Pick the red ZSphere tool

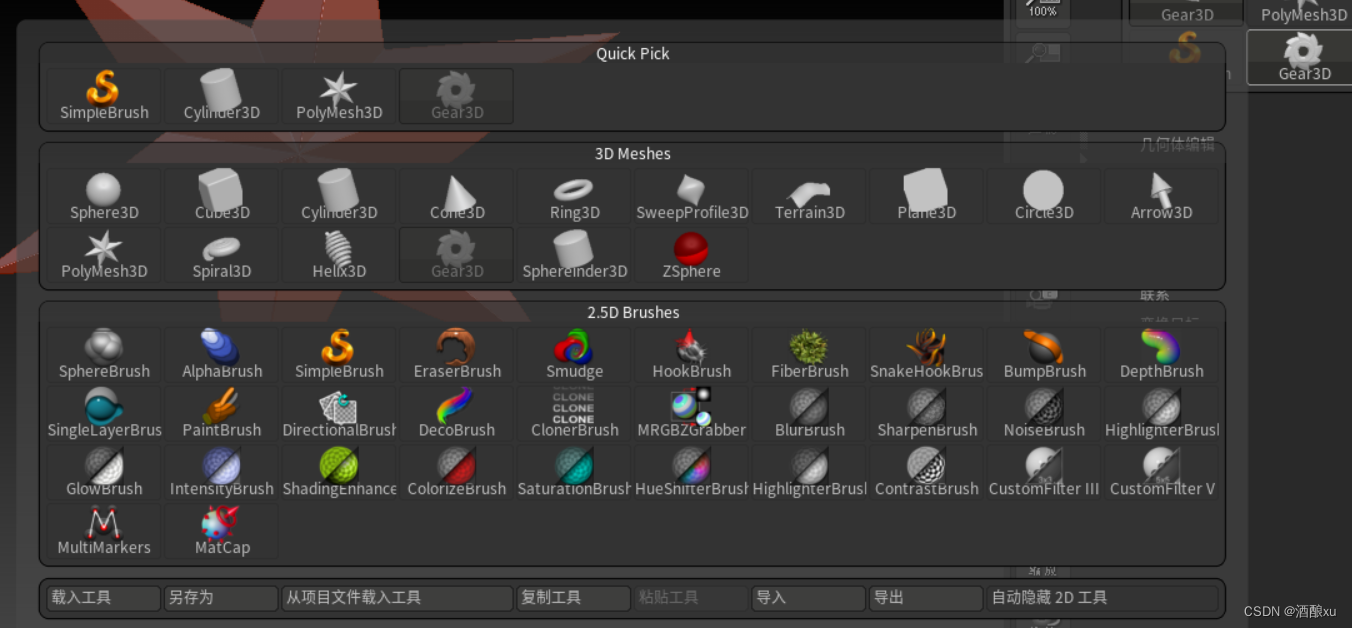coord(692,256)
